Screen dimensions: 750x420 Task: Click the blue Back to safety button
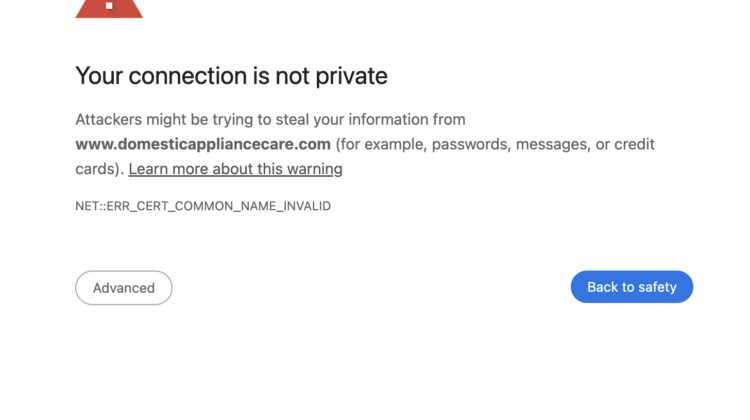click(631, 287)
